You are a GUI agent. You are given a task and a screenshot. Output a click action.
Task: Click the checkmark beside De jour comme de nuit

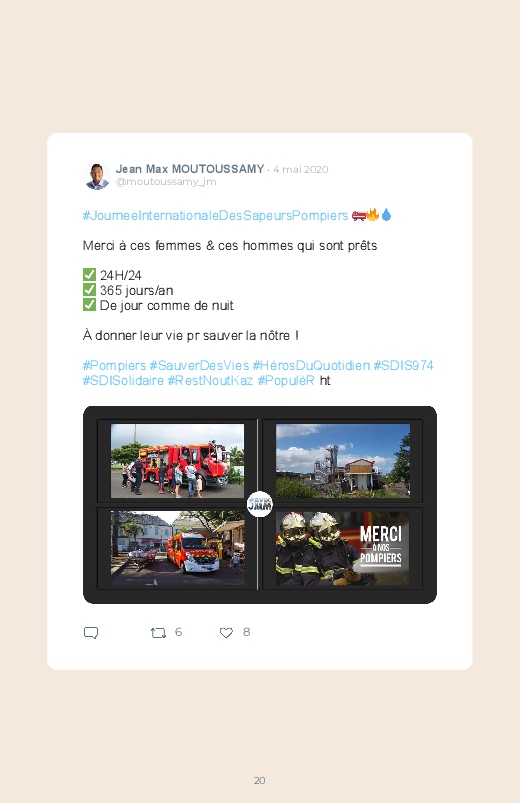tap(89, 305)
